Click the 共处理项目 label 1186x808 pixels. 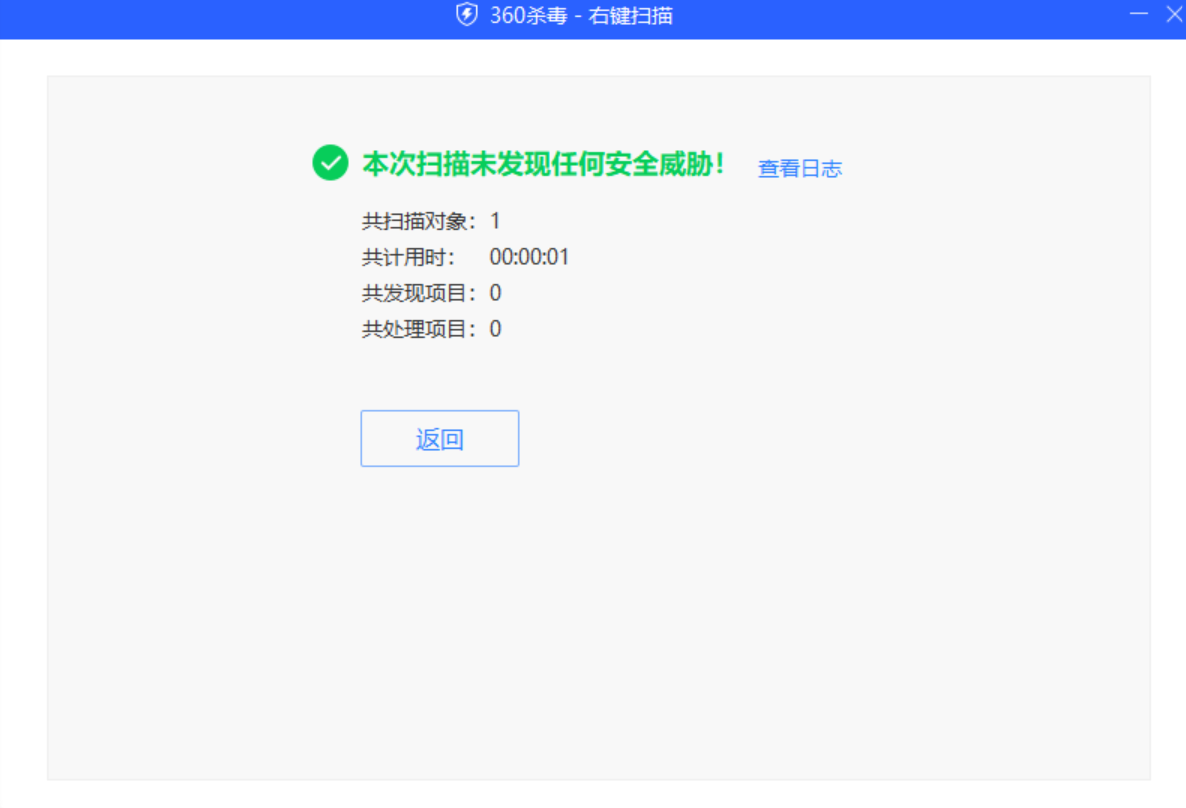click(x=419, y=329)
